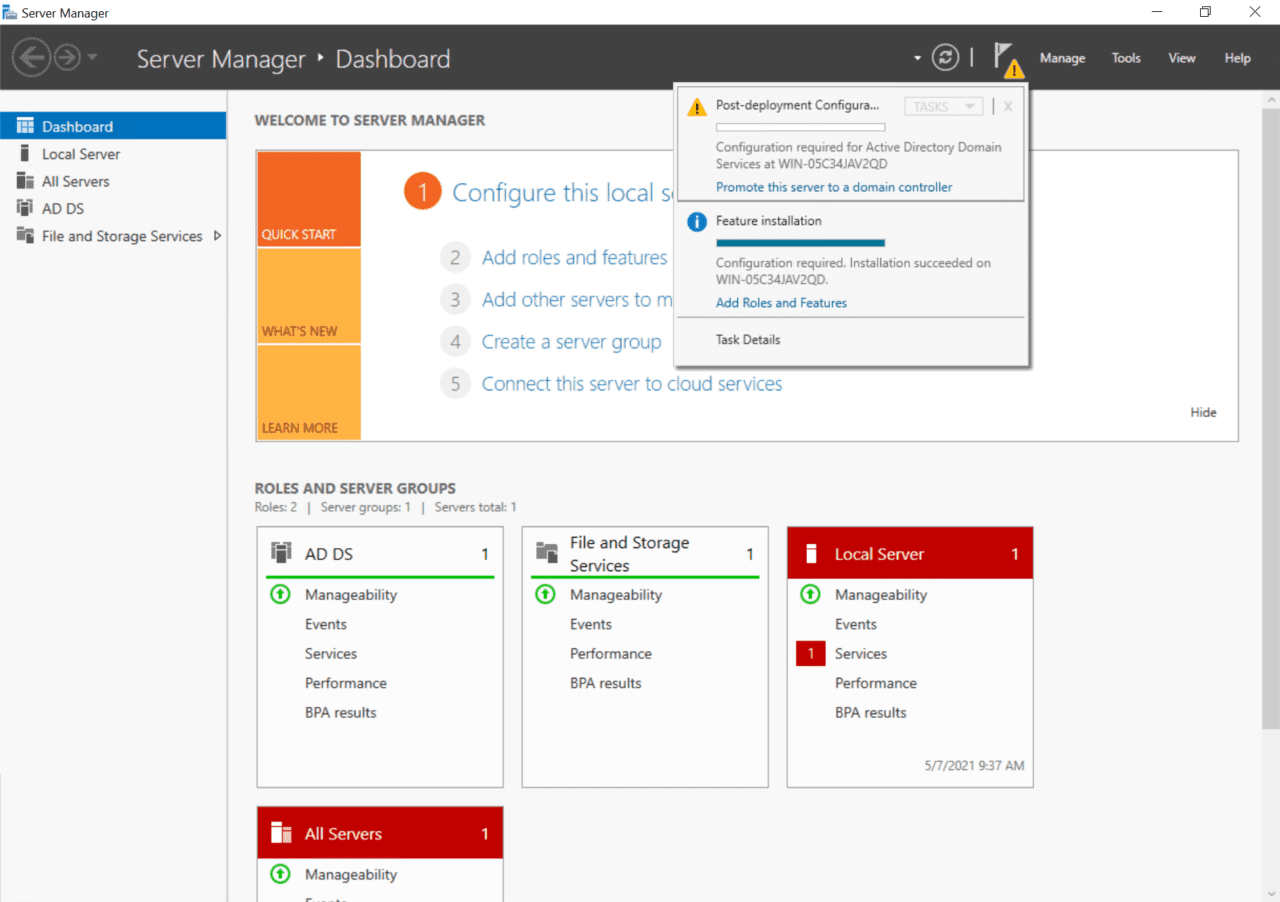Click Add other servers to manage link
This screenshot has width=1280, height=902.
point(577,300)
